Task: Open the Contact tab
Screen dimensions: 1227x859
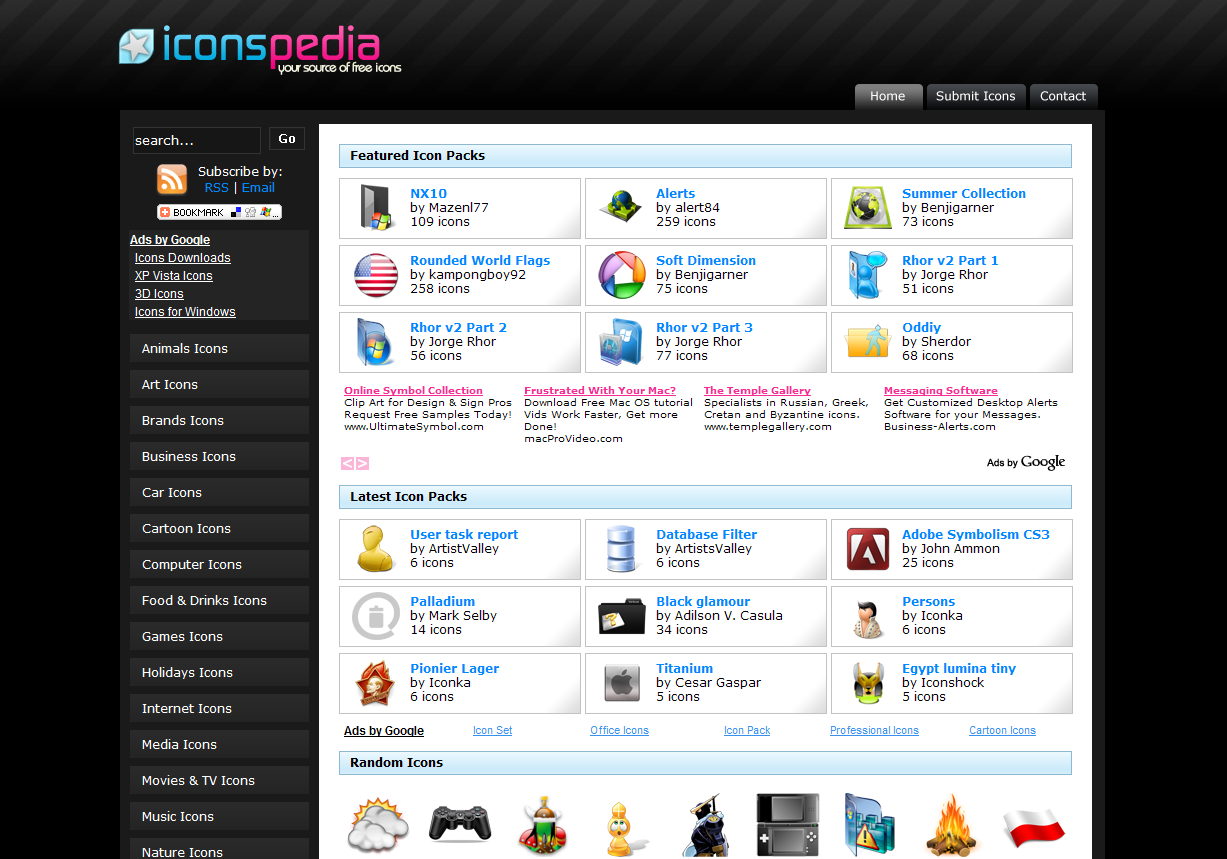Action: tap(1063, 96)
